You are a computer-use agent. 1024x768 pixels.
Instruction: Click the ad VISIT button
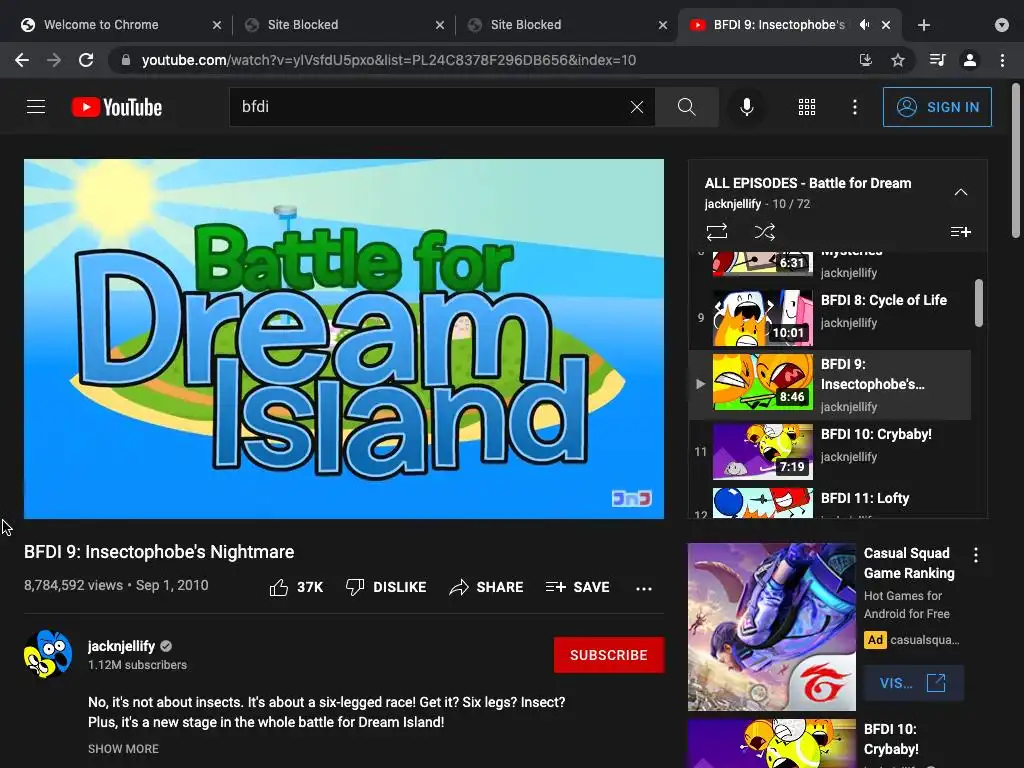point(913,683)
